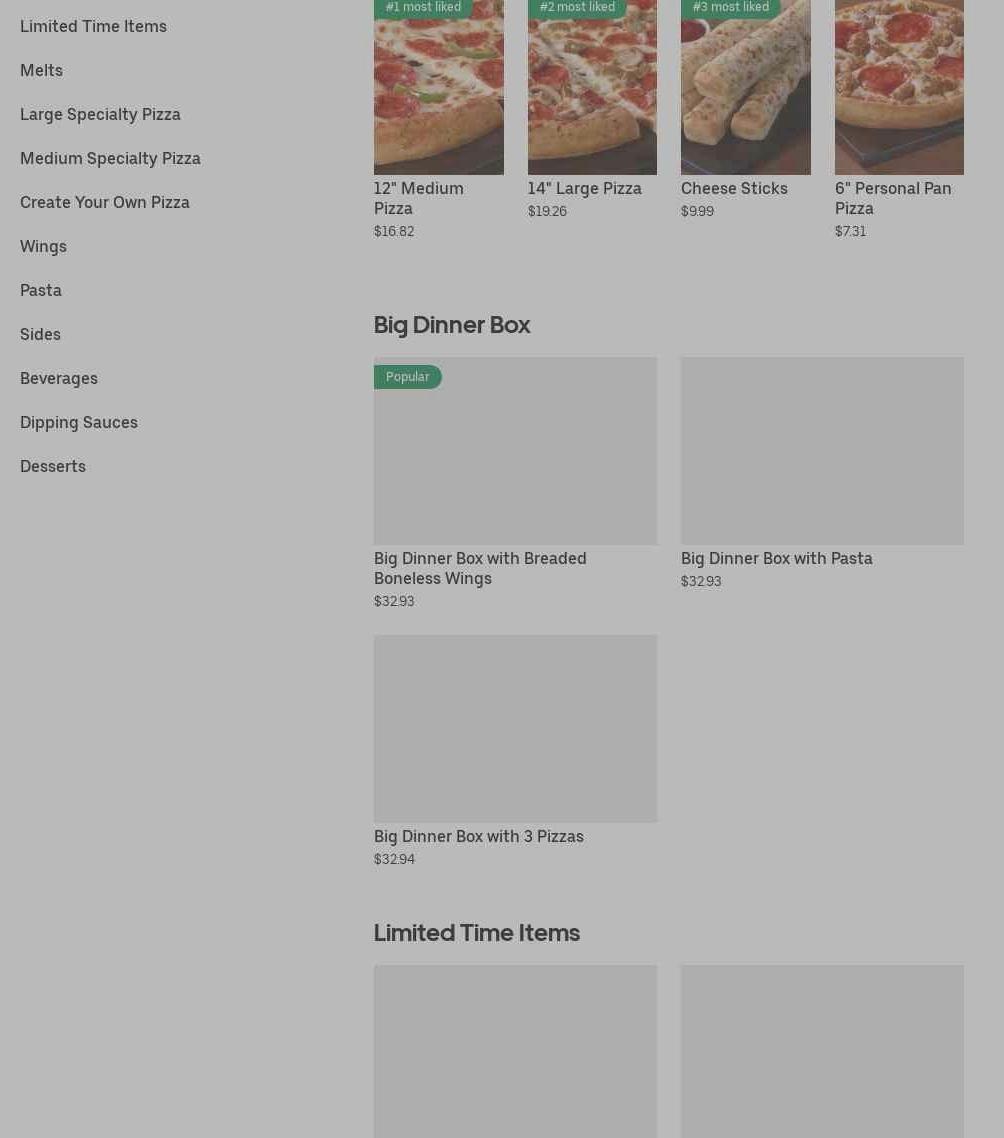Open Medium Specialty Pizza category
The image size is (1004, 1138).
[110, 158]
